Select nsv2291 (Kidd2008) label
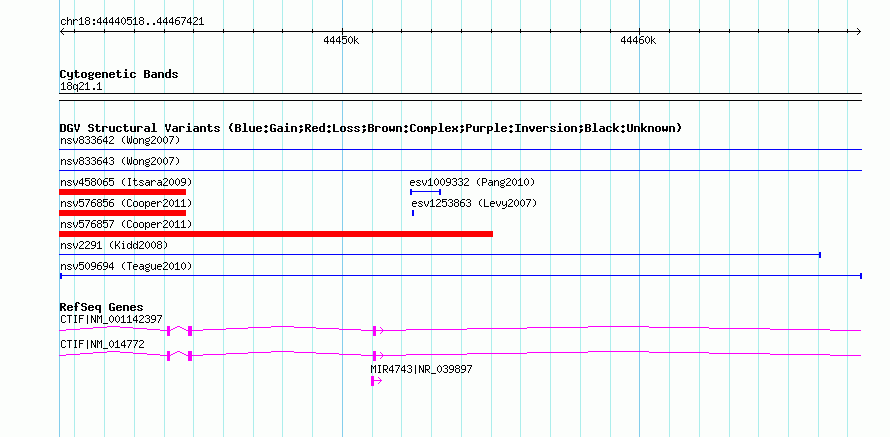Screen dimensions: 890x437 coord(114,245)
